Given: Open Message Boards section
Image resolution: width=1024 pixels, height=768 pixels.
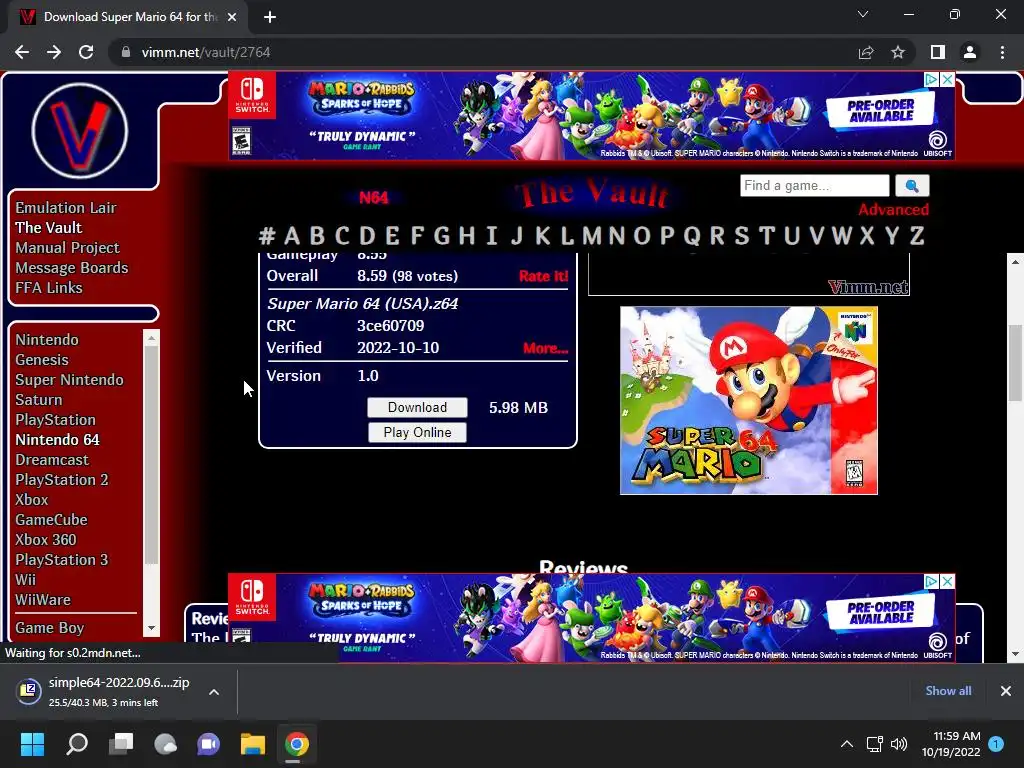Looking at the screenshot, I should tap(72, 268).
